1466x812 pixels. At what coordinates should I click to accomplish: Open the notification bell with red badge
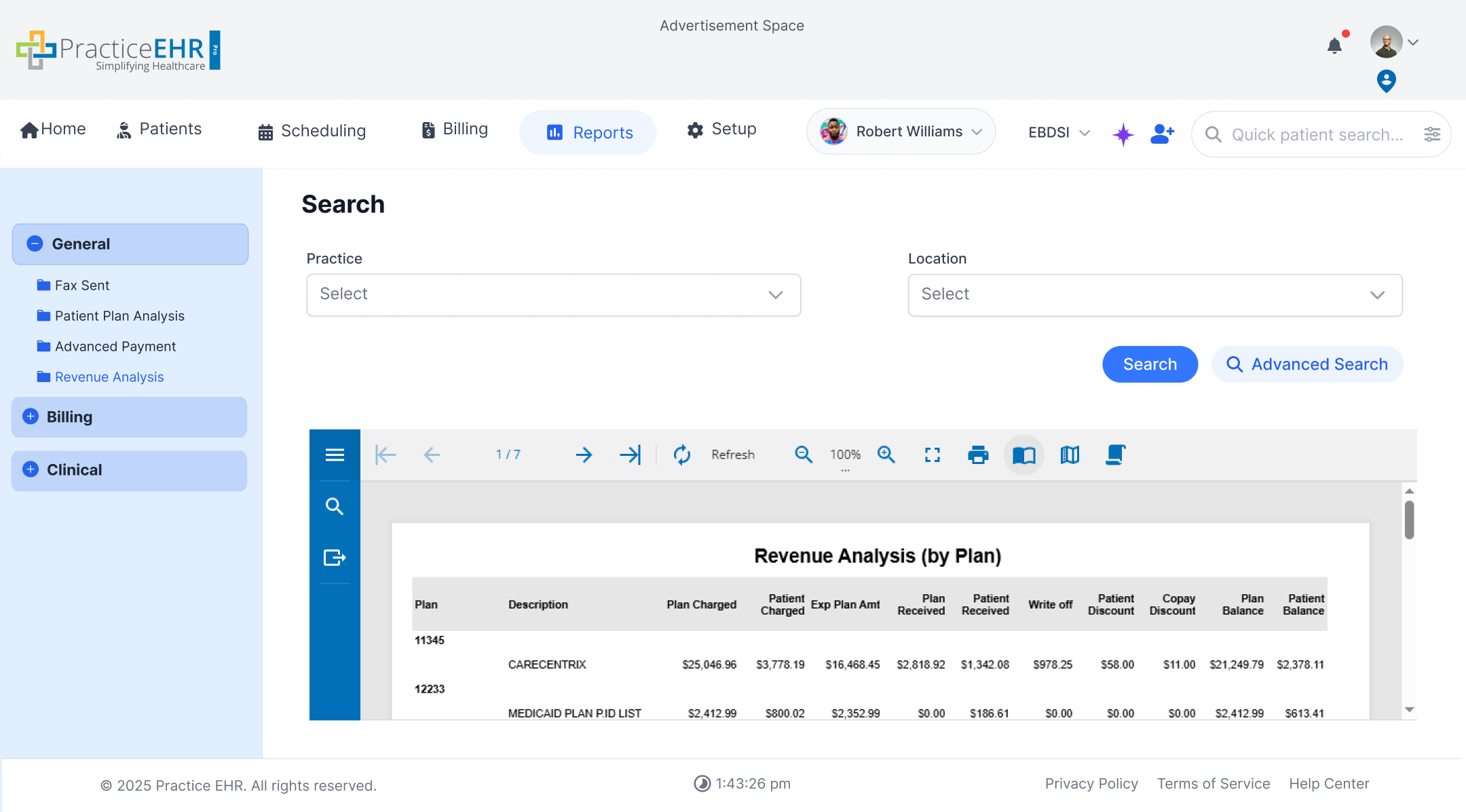1335,44
